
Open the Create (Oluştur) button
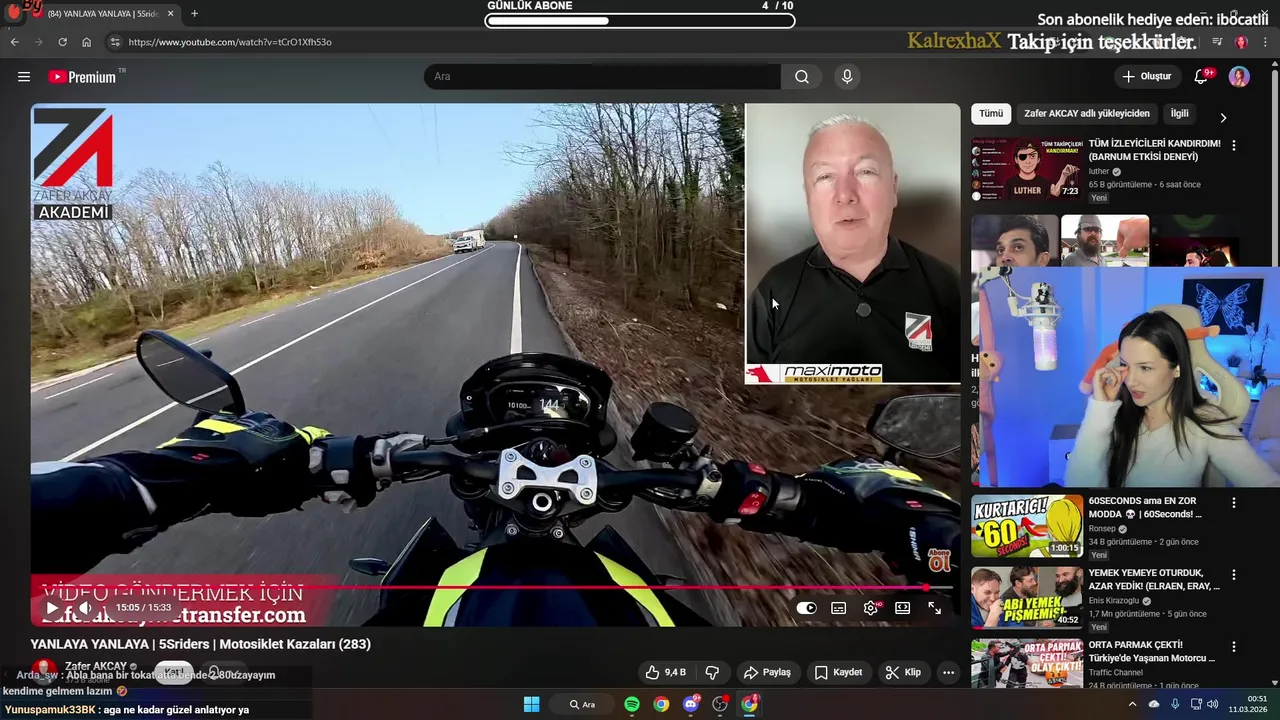(x=1146, y=77)
